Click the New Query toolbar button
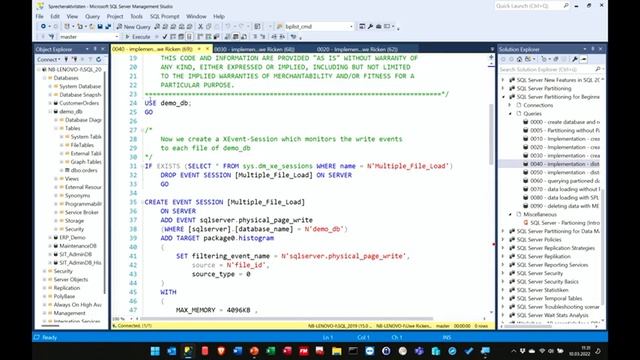This screenshot has height=360, width=640. (x=133, y=27)
